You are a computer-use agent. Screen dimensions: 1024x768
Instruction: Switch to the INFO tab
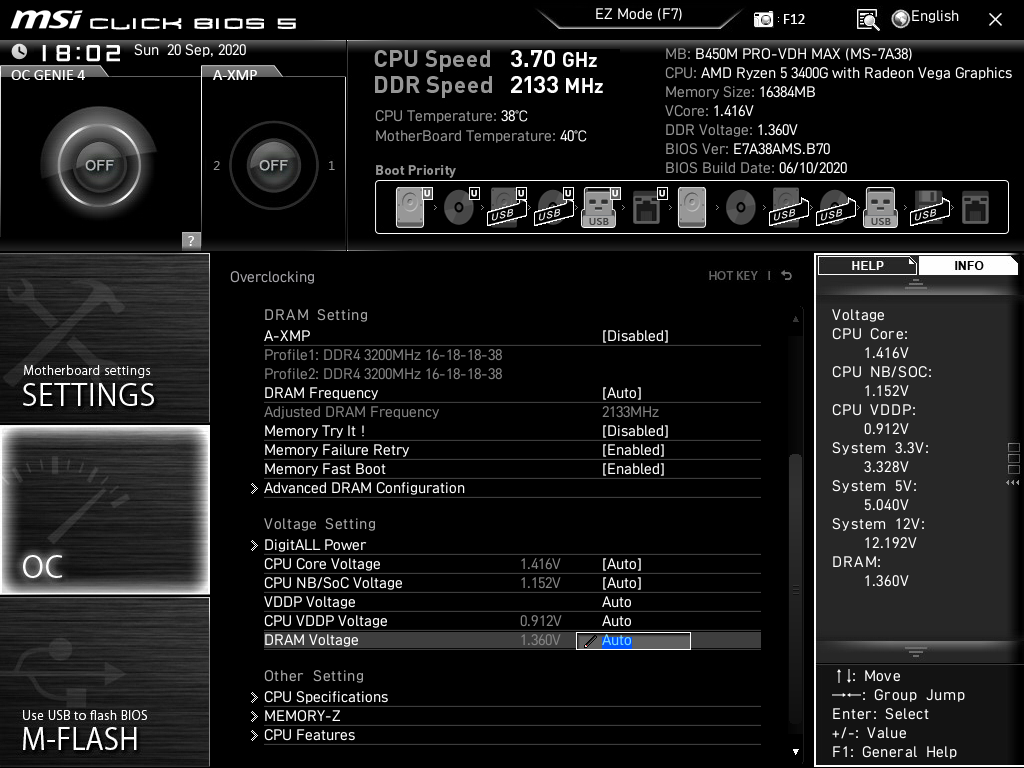(968, 265)
